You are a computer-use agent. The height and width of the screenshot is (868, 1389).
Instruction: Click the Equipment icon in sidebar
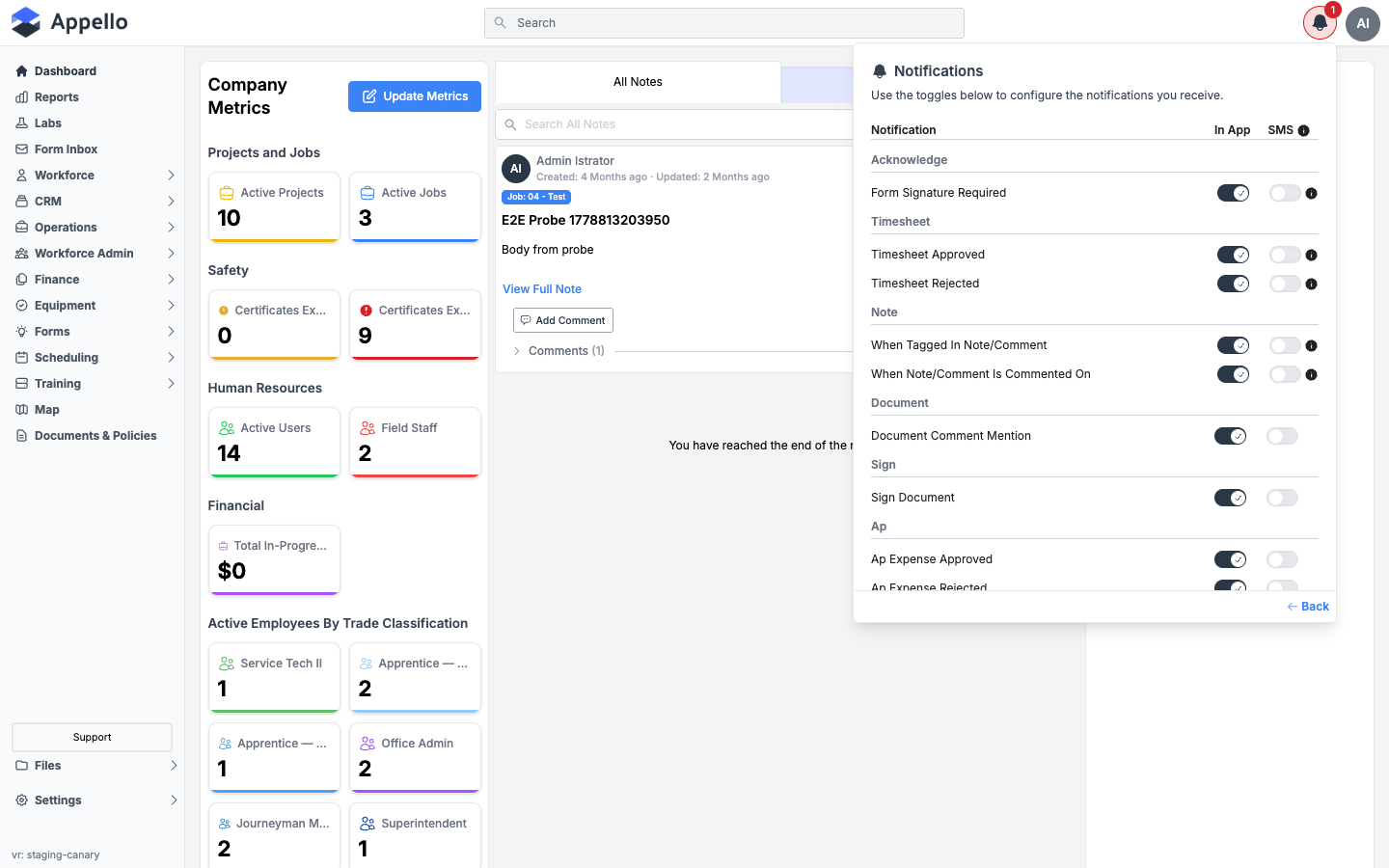pos(21,306)
